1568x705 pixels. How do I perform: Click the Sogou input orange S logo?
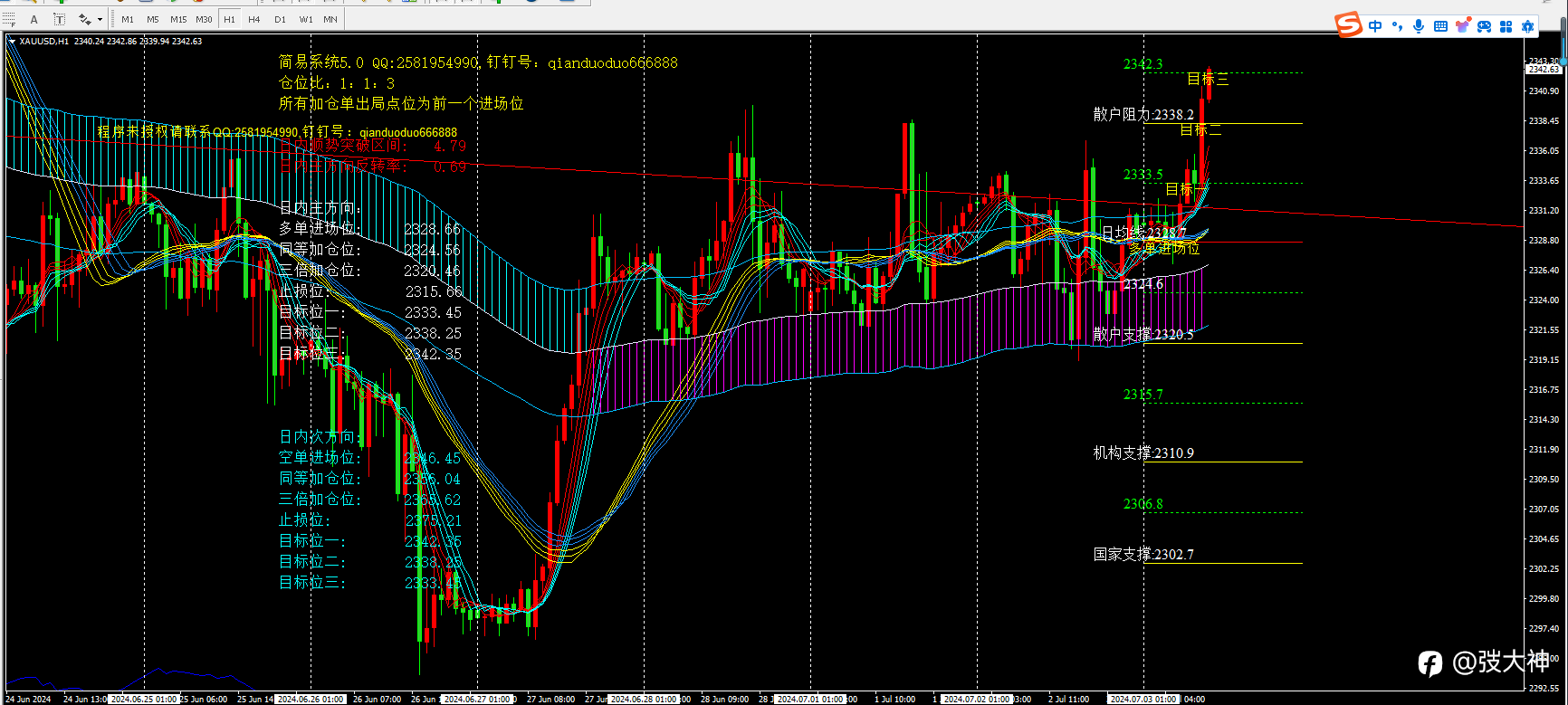[x=1349, y=25]
